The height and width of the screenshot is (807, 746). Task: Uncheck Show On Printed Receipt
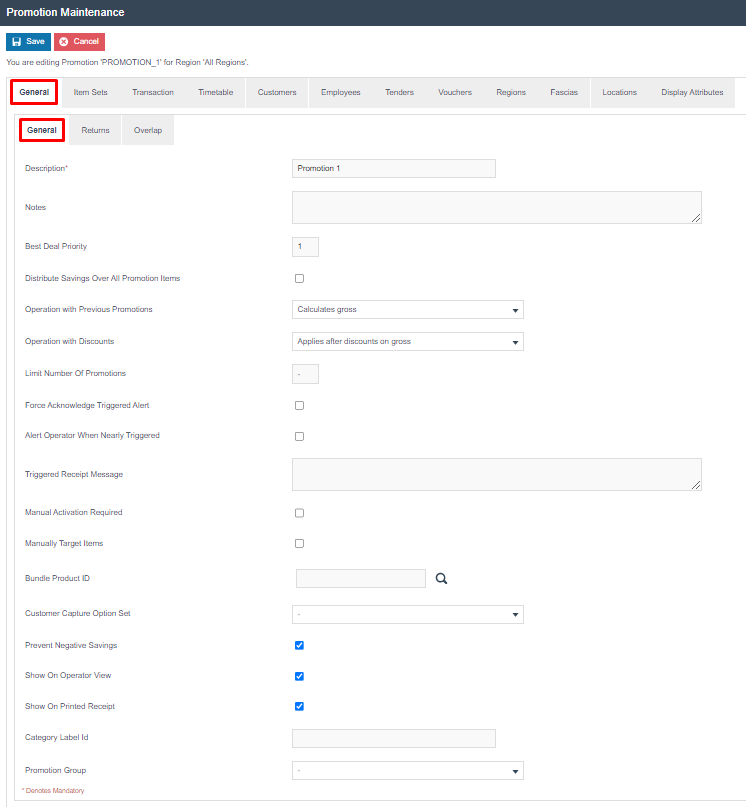(x=299, y=706)
